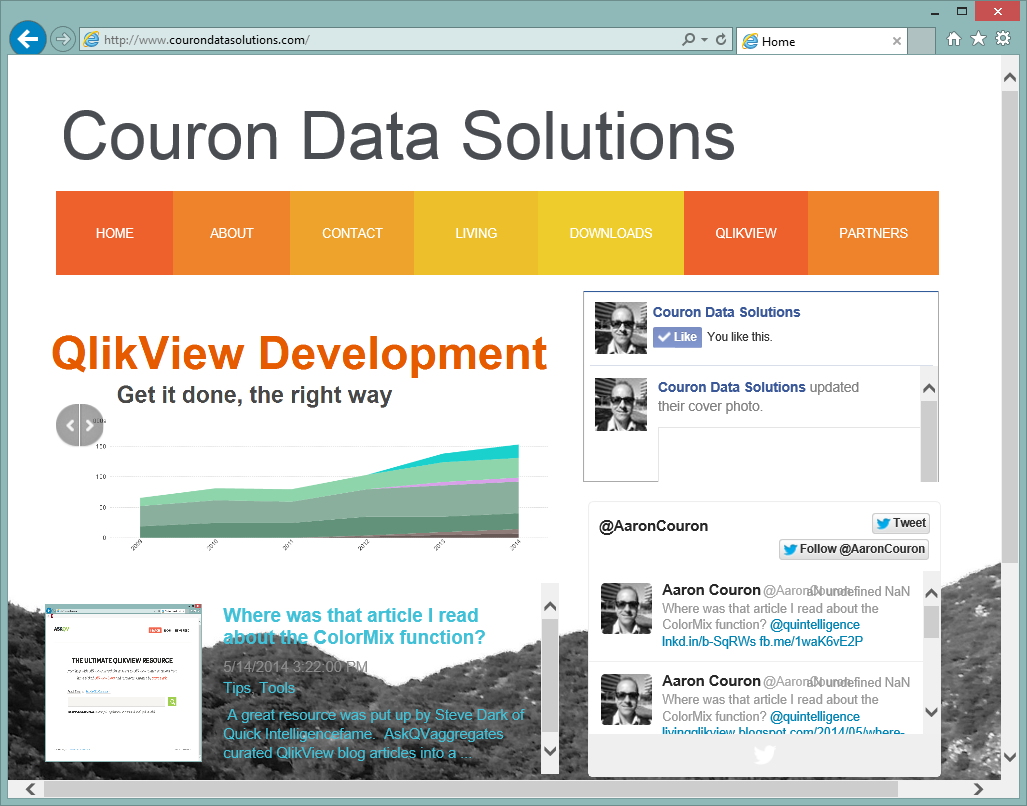This screenshot has height=806, width=1027.
Task: Click the Twitter bird footer icon
Action: point(764,755)
